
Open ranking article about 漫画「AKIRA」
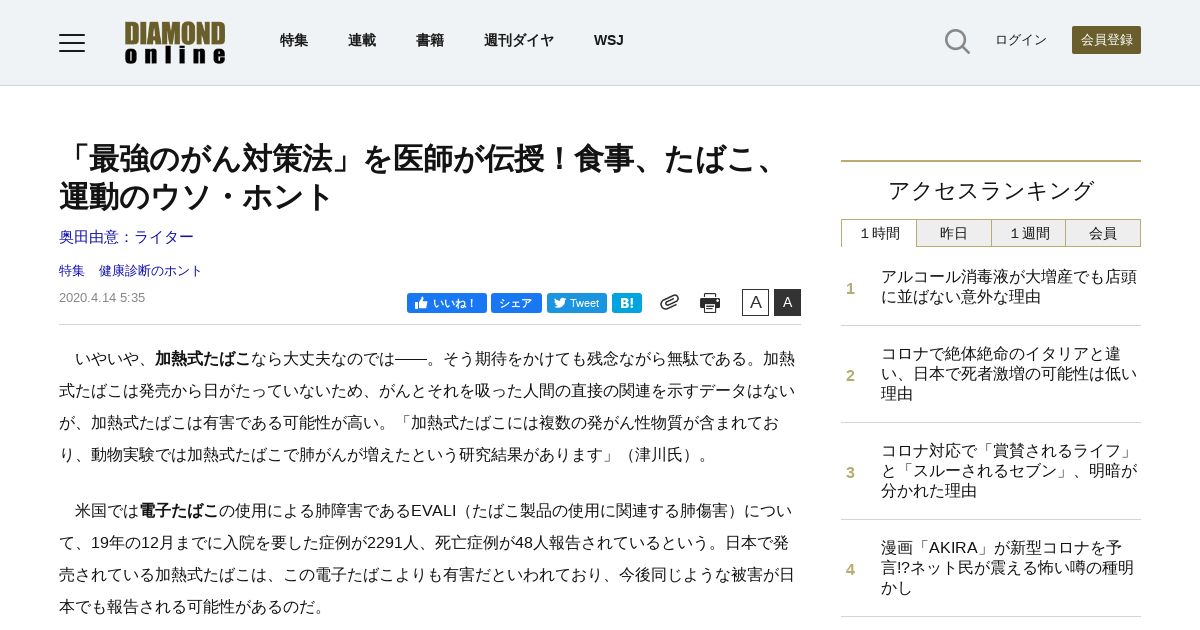coord(1008,568)
